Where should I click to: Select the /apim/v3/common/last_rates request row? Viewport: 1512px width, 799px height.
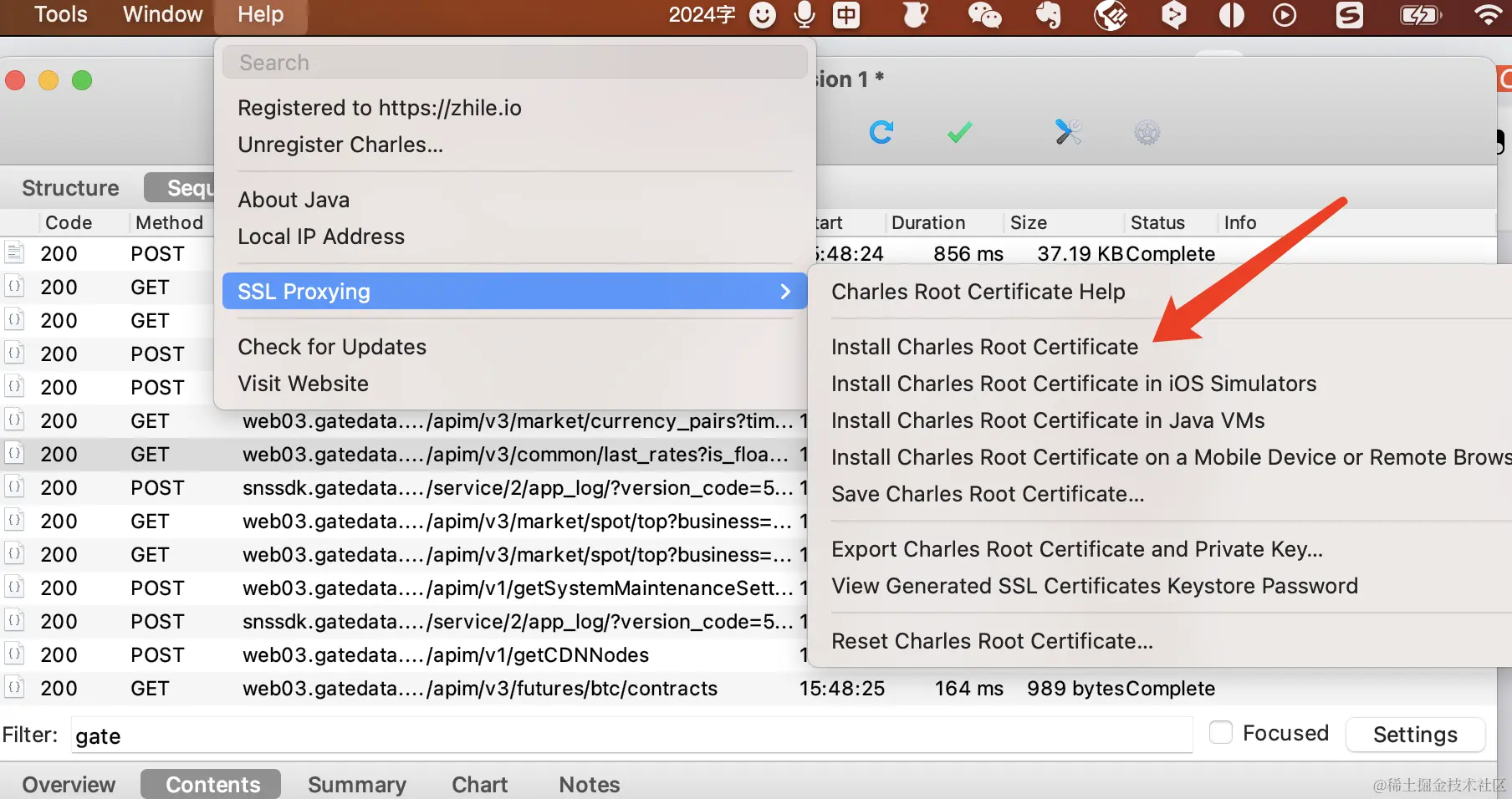pos(405,454)
